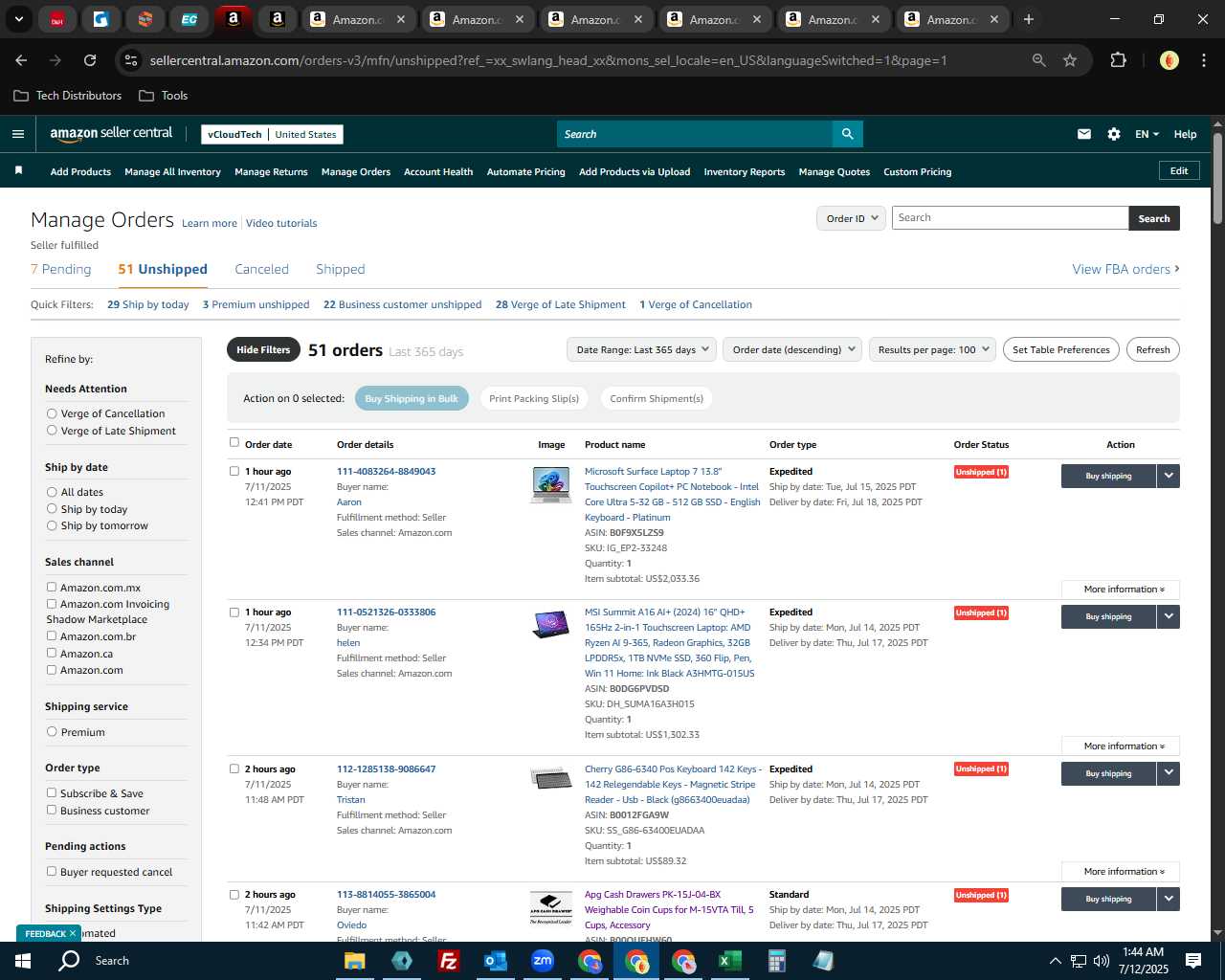Viewport: 1225px width, 980px height.
Task: Open the Seller Central hamburger menu
Action: pyautogui.click(x=17, y=134)
